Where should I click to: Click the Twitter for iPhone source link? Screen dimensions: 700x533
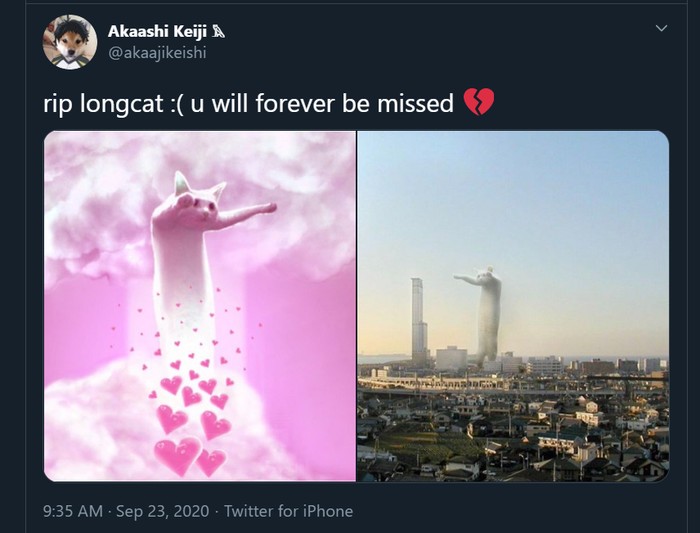tap(288, 511)
